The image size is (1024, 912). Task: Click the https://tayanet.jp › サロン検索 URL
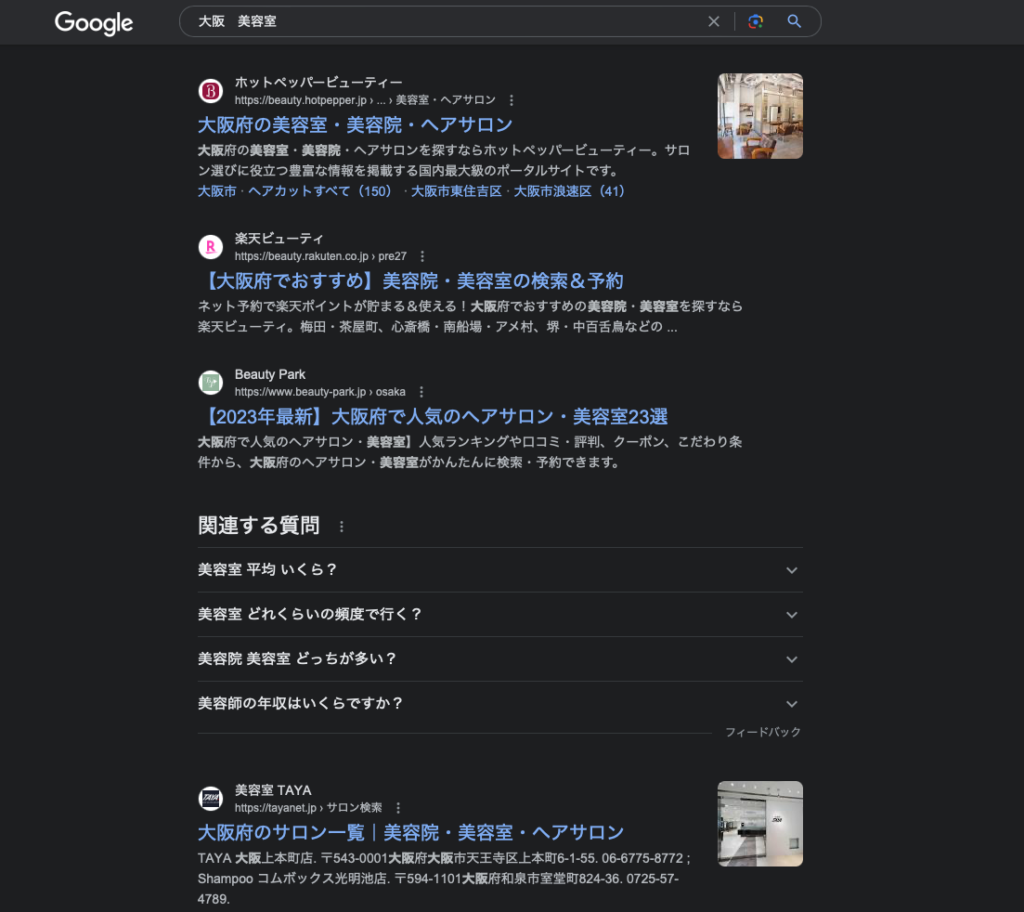point(308,808)
